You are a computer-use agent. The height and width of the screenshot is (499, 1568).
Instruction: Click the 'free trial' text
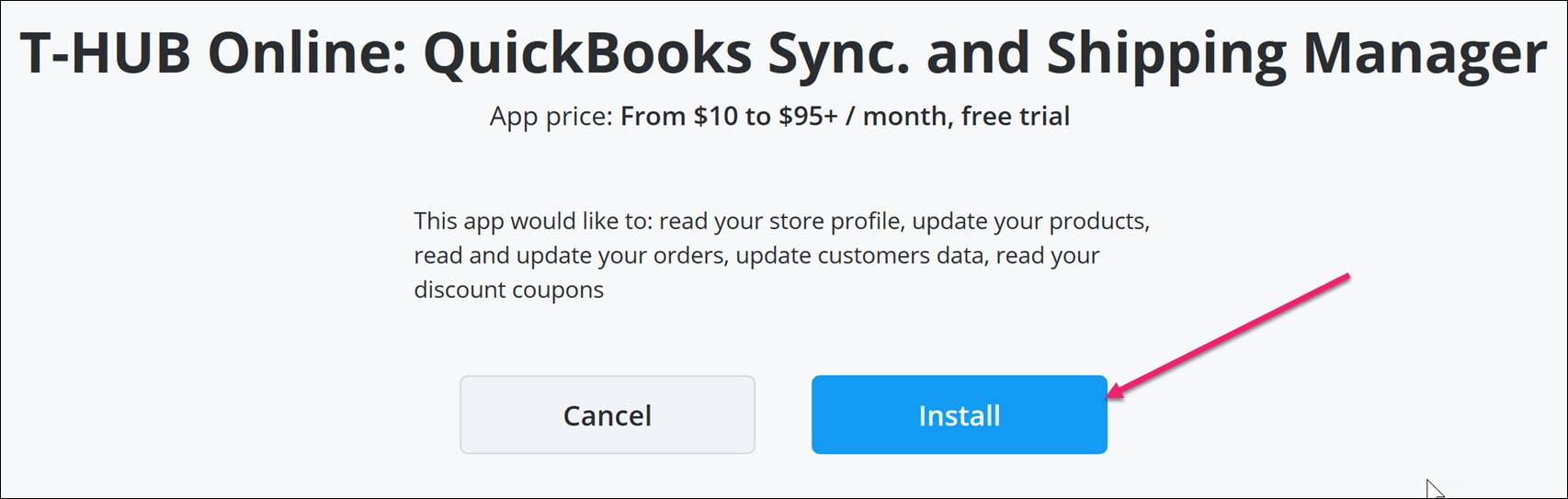[x=1016, y=117]
